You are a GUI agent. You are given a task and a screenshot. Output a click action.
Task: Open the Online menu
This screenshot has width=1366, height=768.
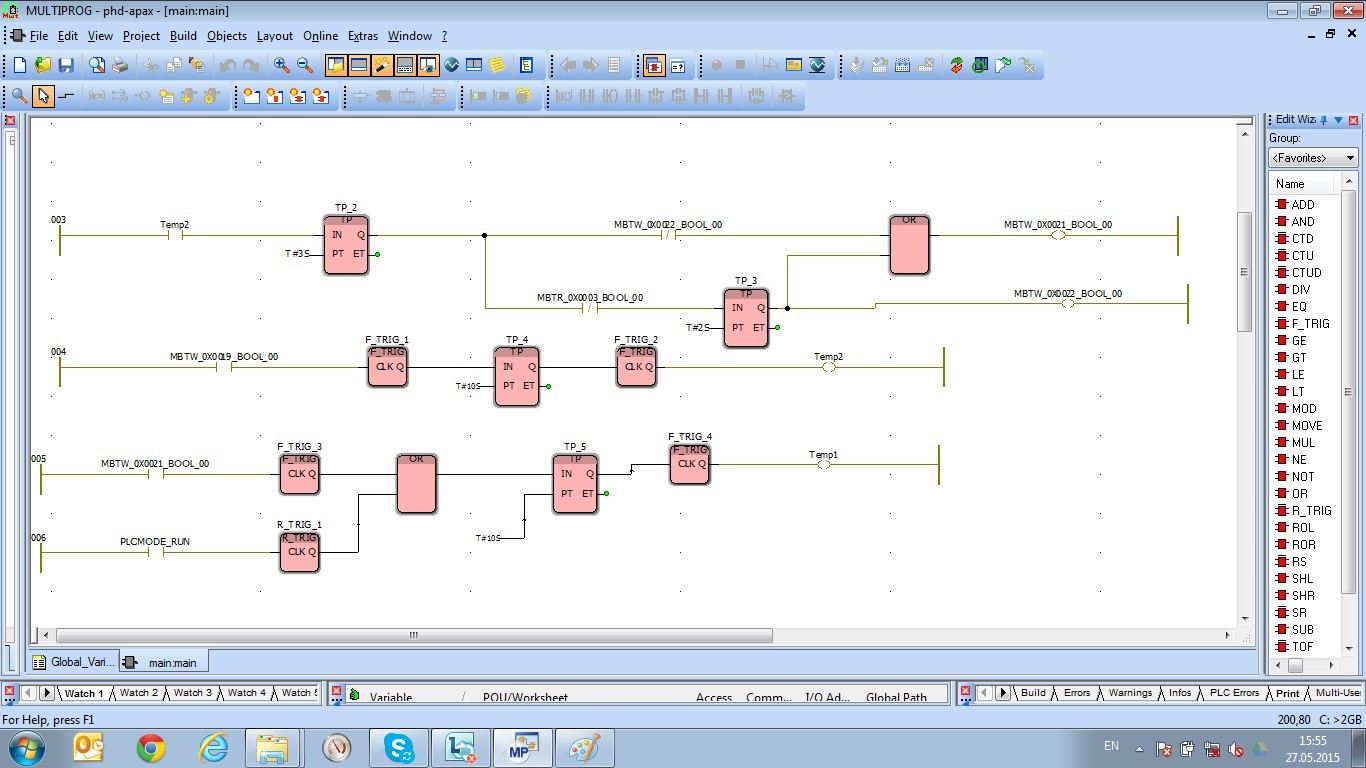[x=320, y=36]
